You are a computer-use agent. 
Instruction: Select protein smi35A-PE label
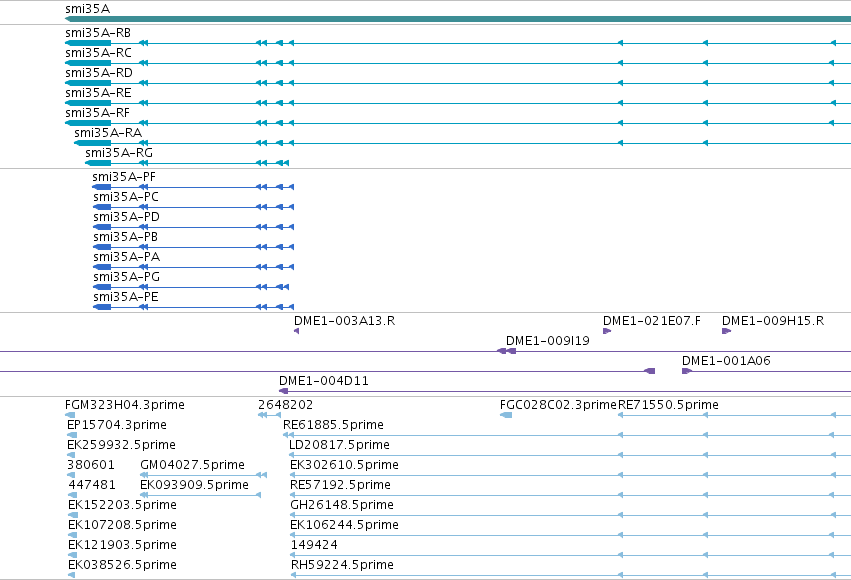tap(126, 297)
